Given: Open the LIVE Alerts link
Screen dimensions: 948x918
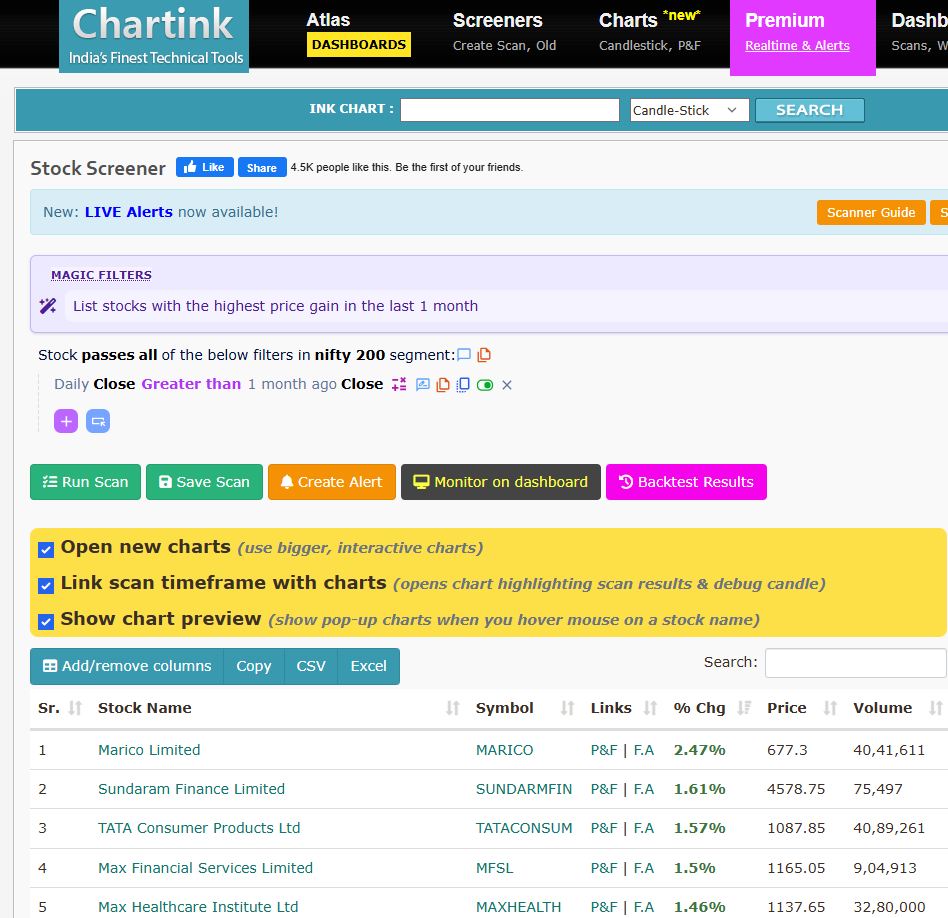Looking at the screenshot, I should (129, 212).
